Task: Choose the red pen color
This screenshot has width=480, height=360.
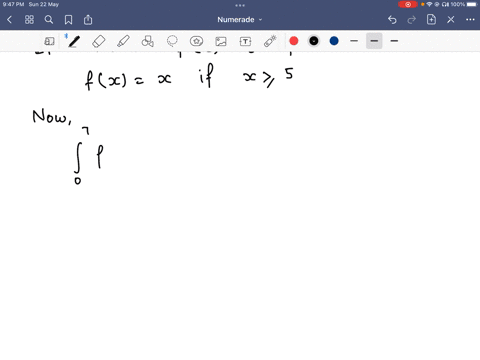Action: [294, 41]
